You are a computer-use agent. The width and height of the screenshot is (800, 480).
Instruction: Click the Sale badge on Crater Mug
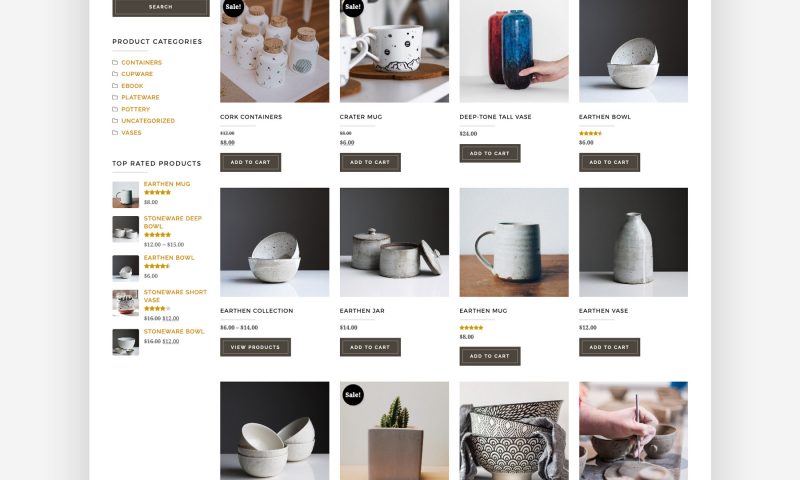pyautogui.click(x=353, y=7)
